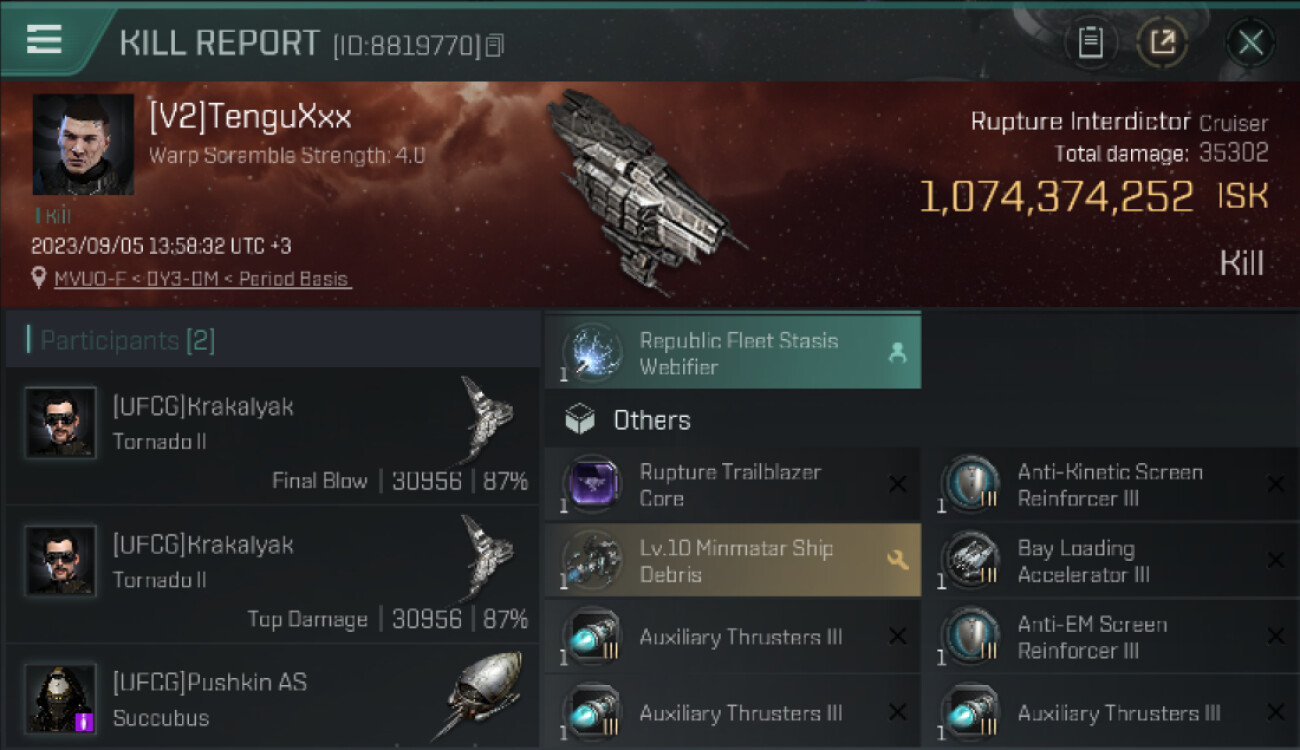Select the Participants tab header
Viewport: 1300px width, 750px height.
point(128,341)
